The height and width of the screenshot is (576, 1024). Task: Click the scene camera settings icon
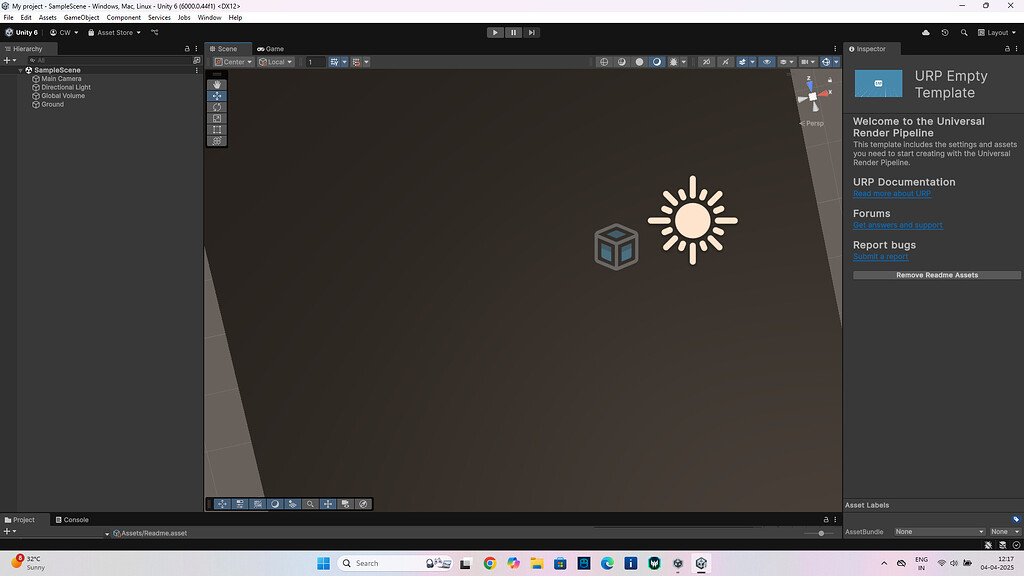[x=784, y=61]
